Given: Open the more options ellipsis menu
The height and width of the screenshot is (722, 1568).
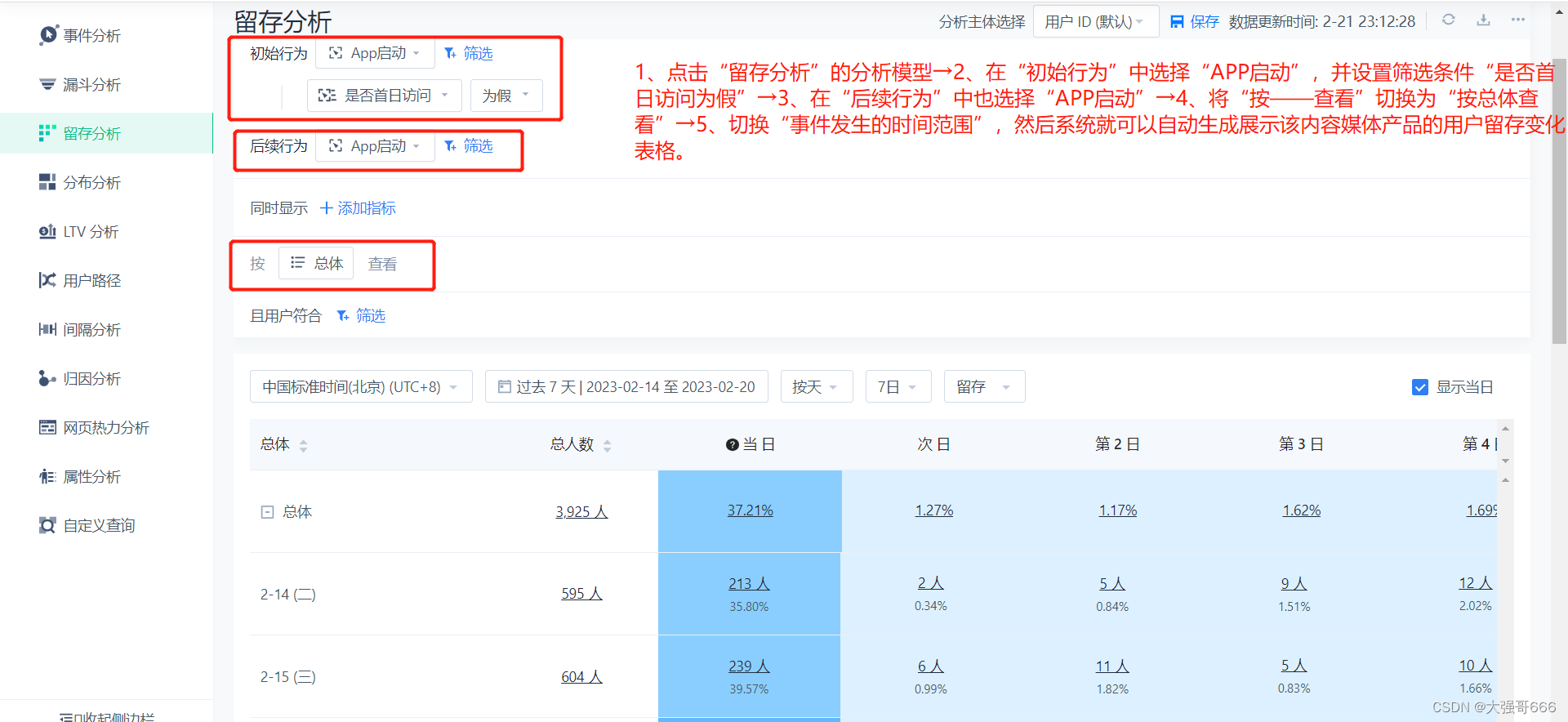Looking at the screenshot, I should click(1518, 20).
